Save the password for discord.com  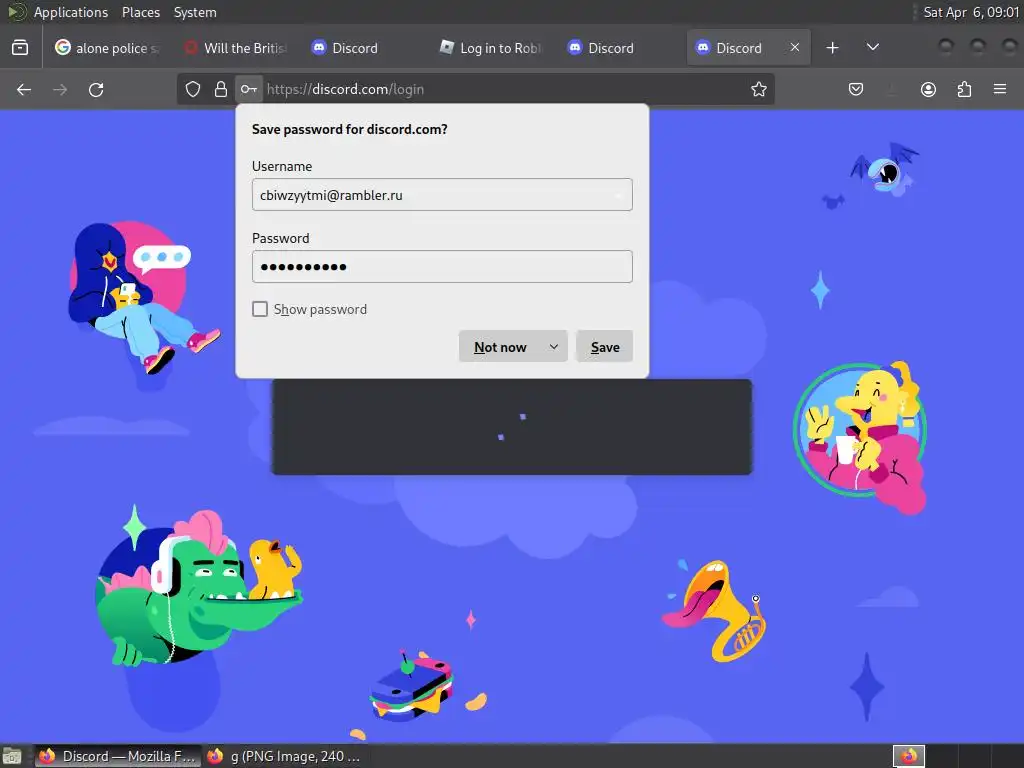pos(605,347)
